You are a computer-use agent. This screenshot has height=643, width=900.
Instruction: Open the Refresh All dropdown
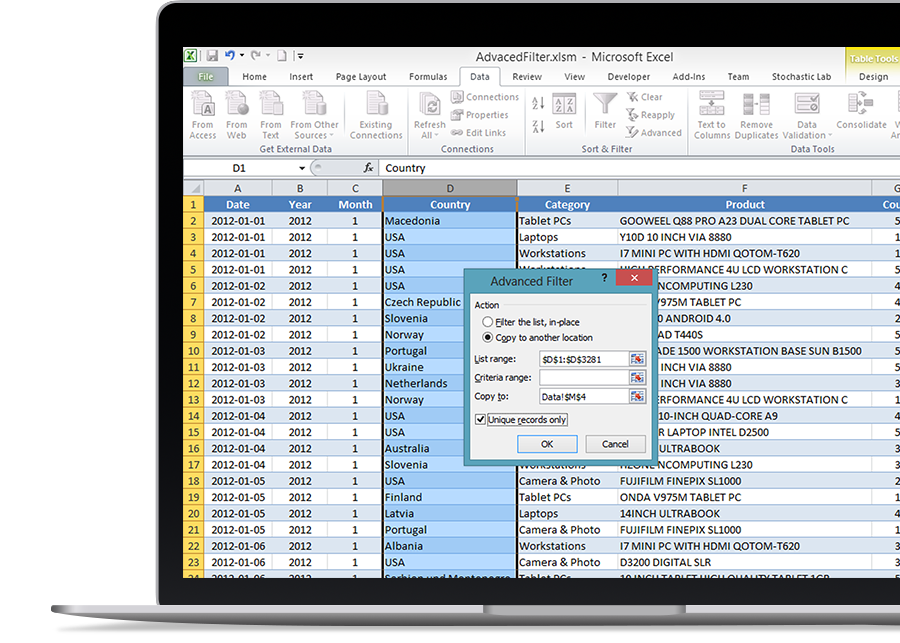click(x=429, y=136)
